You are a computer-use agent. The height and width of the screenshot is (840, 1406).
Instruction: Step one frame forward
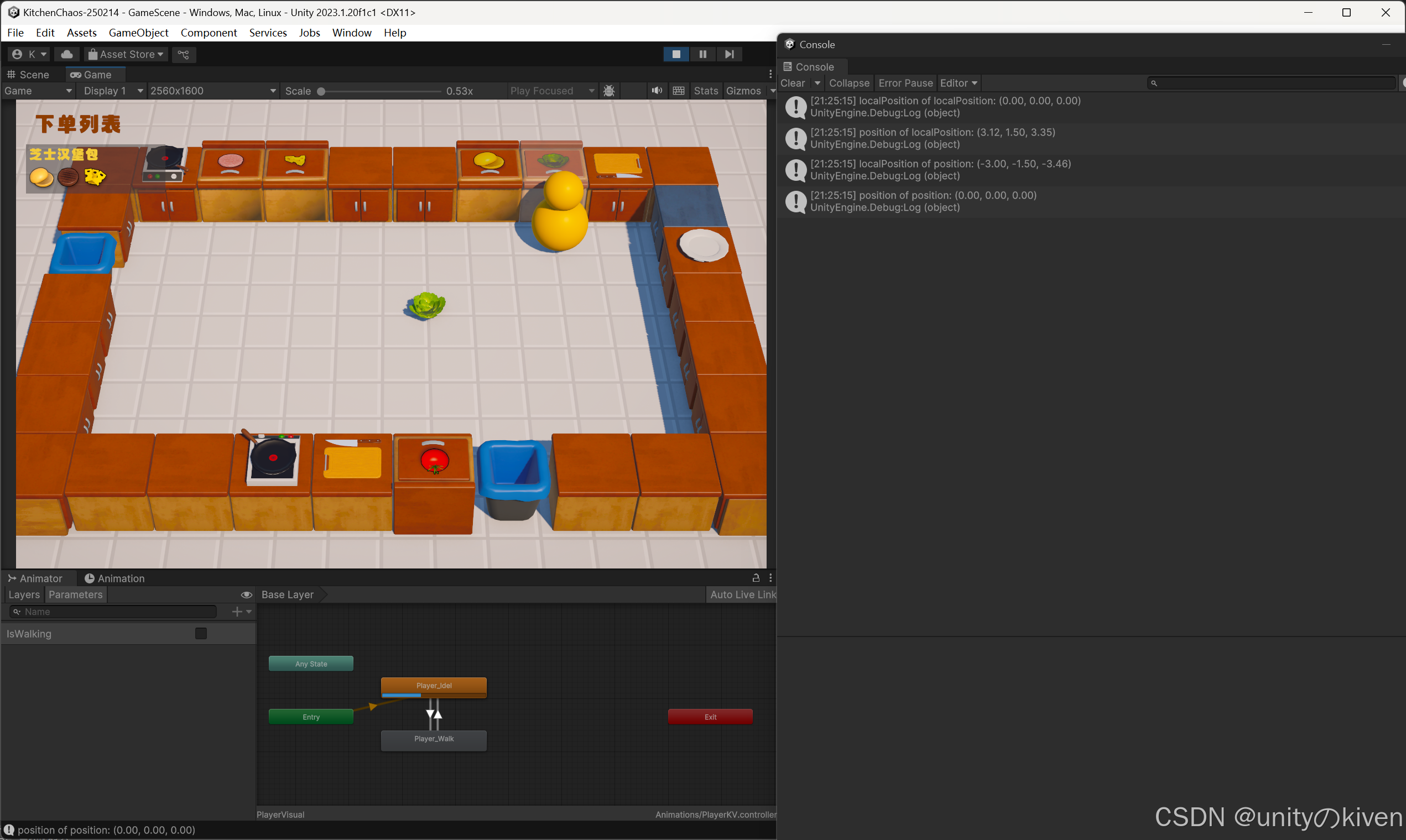(729, 54)
